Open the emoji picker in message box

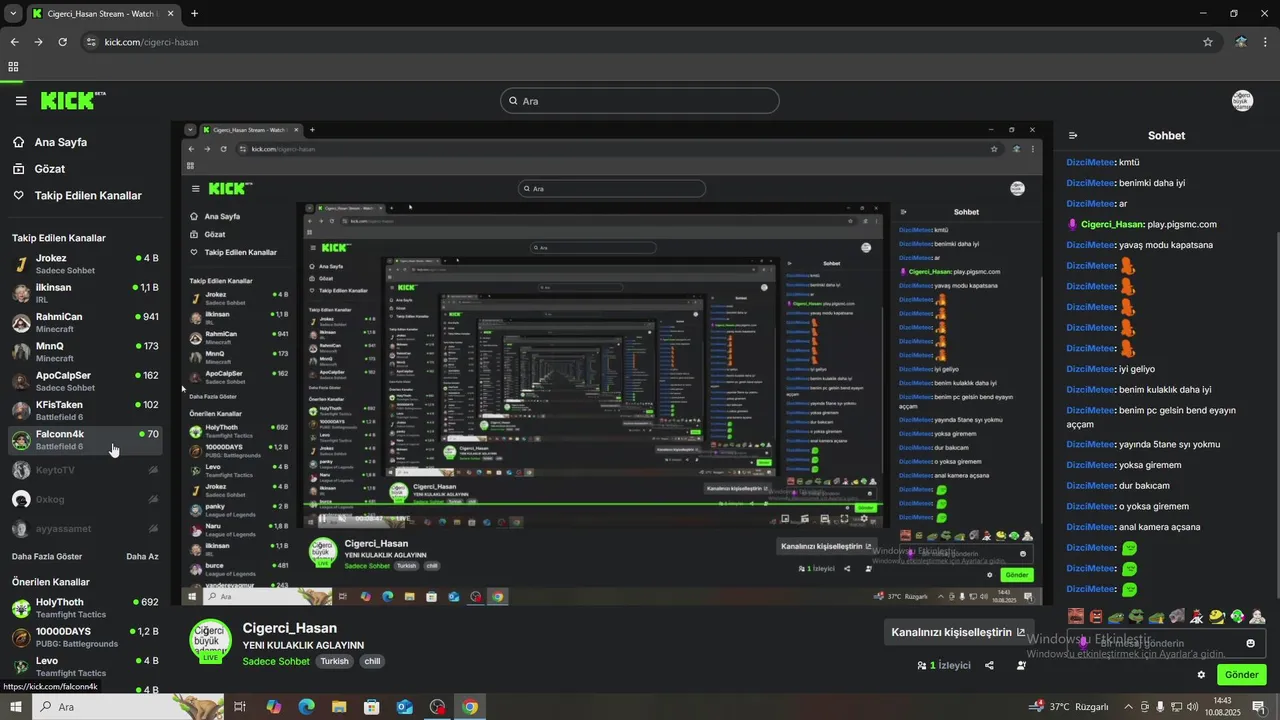coord(1250,643)
